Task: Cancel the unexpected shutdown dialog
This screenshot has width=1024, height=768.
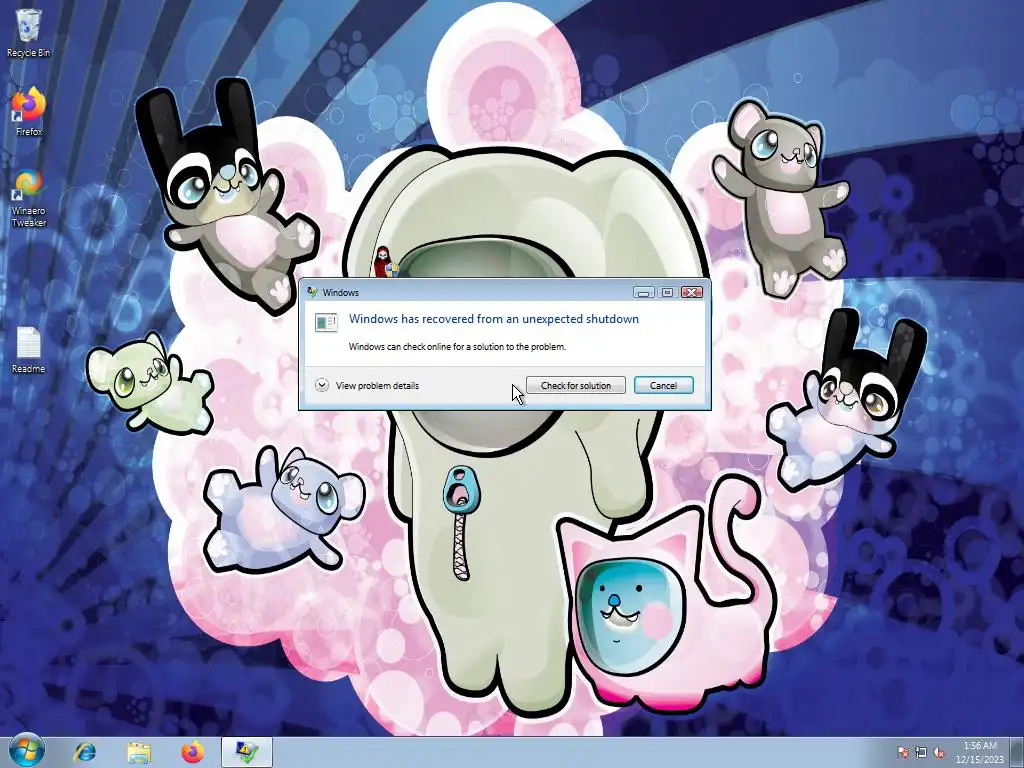Action: point(664,385)
